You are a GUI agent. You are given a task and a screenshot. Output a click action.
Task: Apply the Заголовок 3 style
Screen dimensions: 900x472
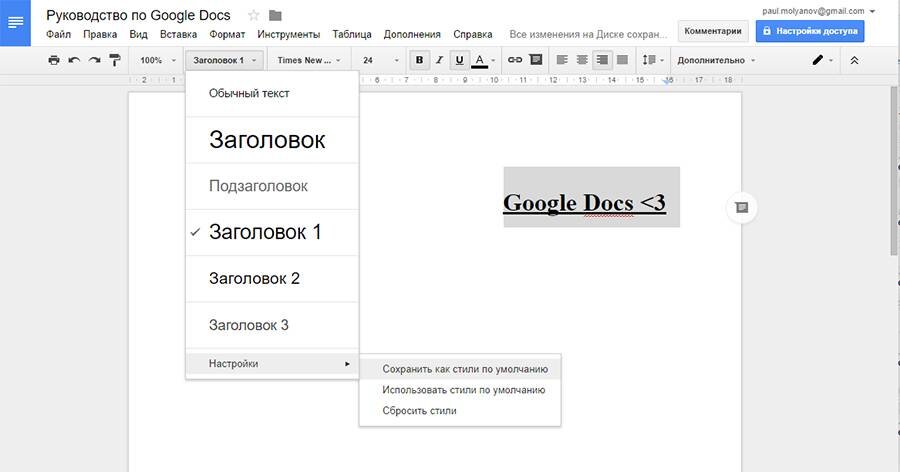click(273, 325)
